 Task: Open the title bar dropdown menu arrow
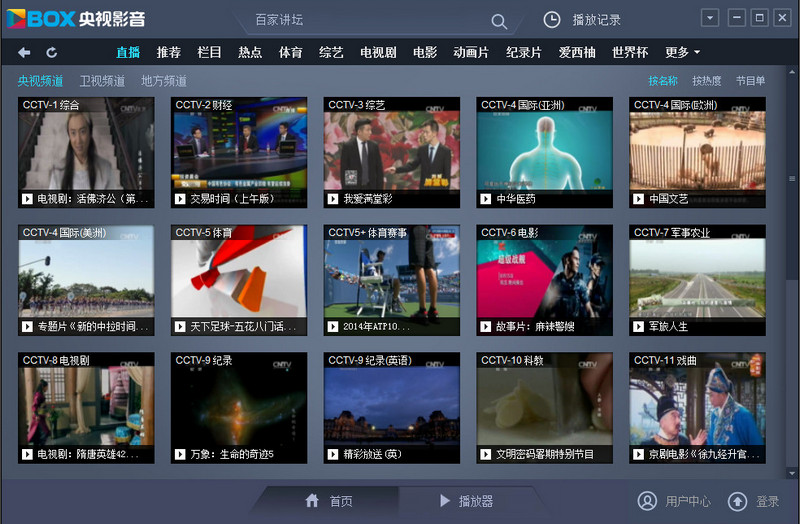[710, 18]
